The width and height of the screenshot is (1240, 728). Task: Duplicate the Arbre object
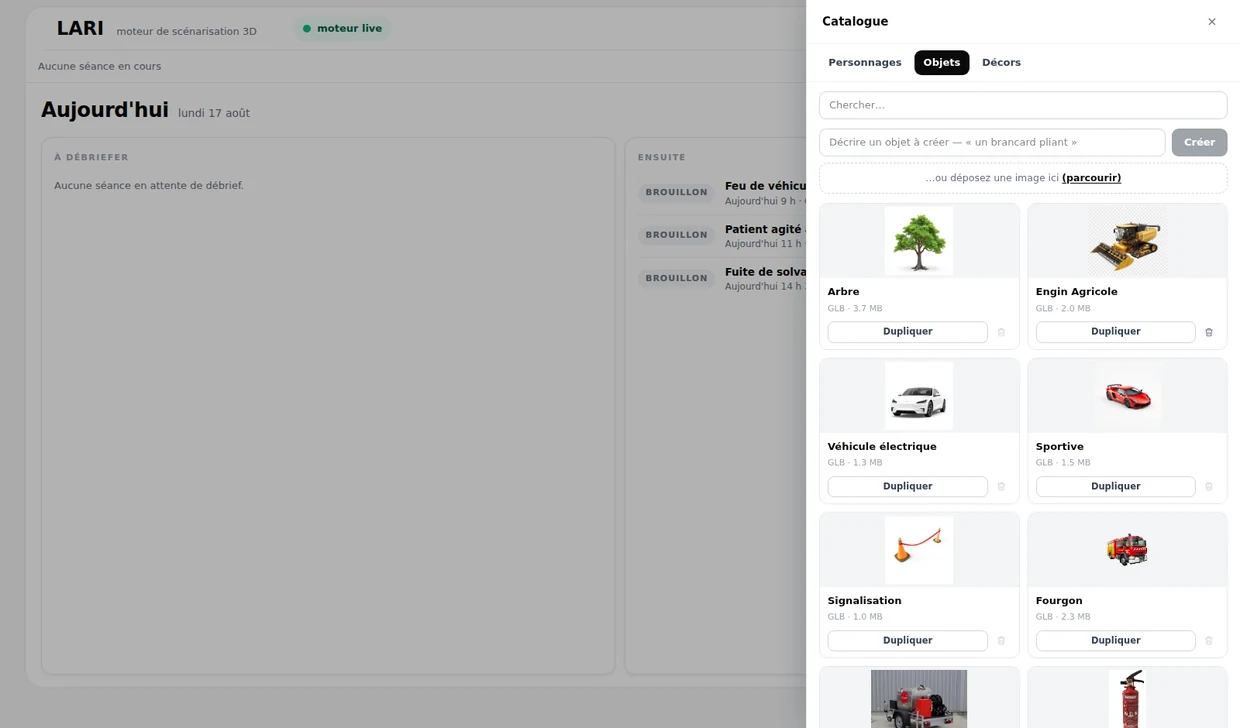907,332
